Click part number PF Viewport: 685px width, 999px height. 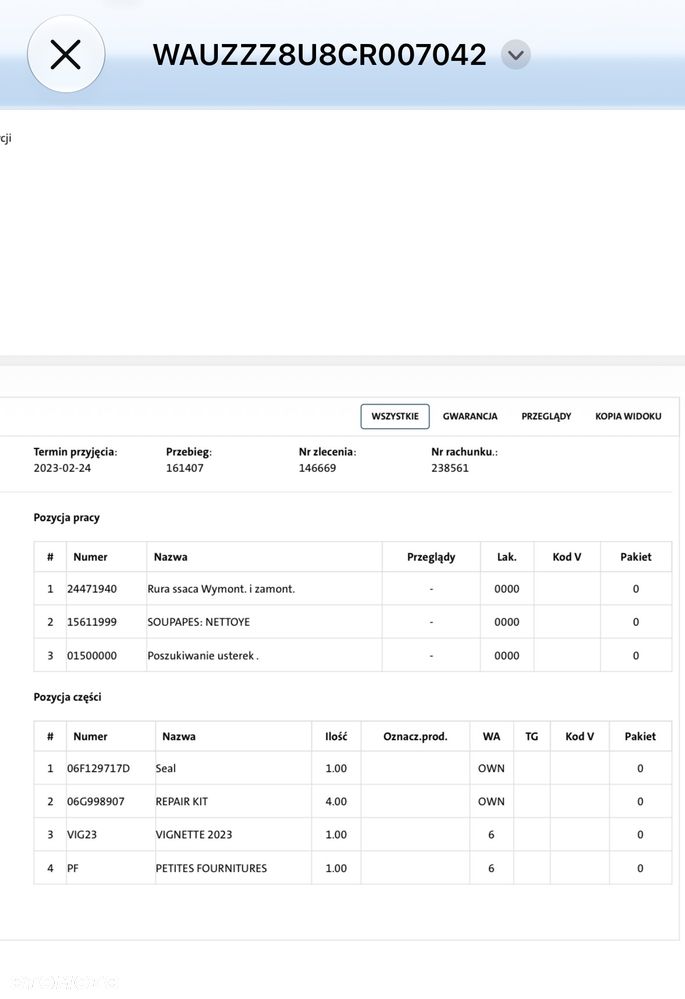click(x=73, y=868)
